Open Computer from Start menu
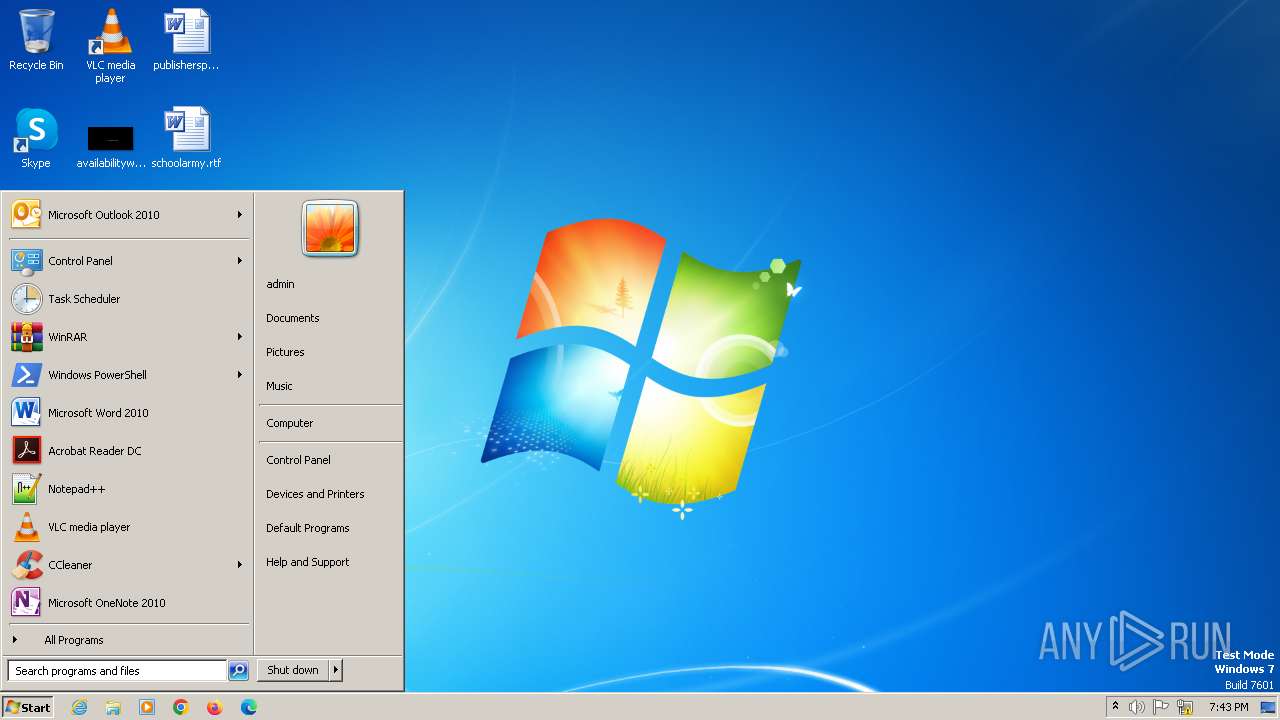Image resolution: width=1280 pixels, height=720 pixels. click(x=330, y=423)
